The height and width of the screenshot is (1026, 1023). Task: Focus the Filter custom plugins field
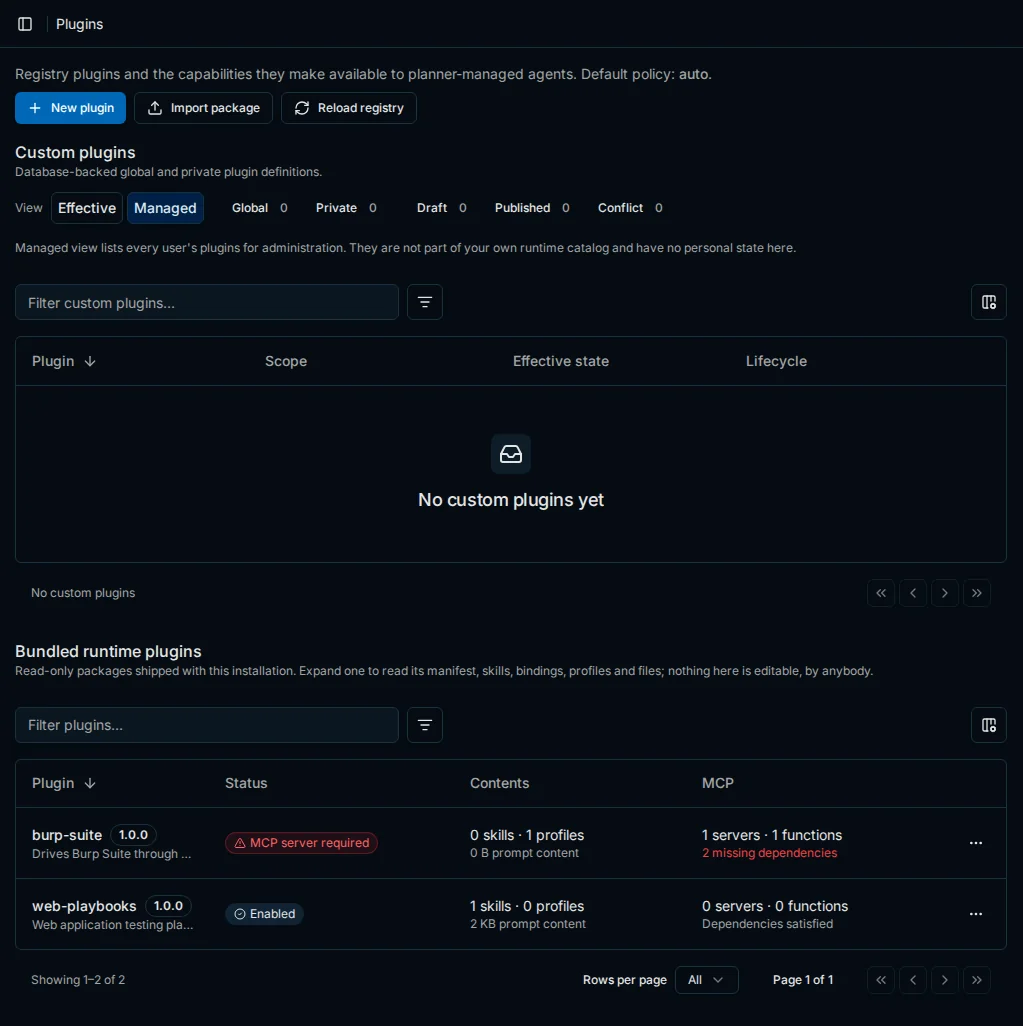[207, 302]
